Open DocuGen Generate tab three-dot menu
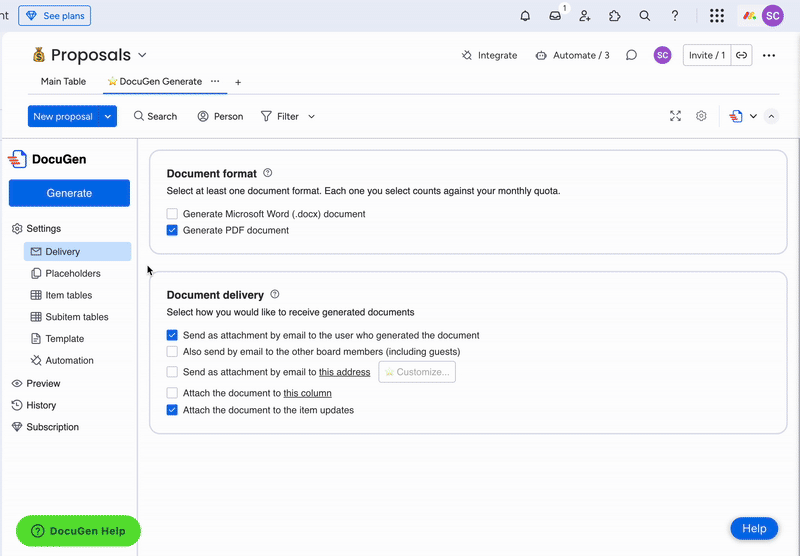The width and height of the screenshot is (800, 556). pos(215,81)
